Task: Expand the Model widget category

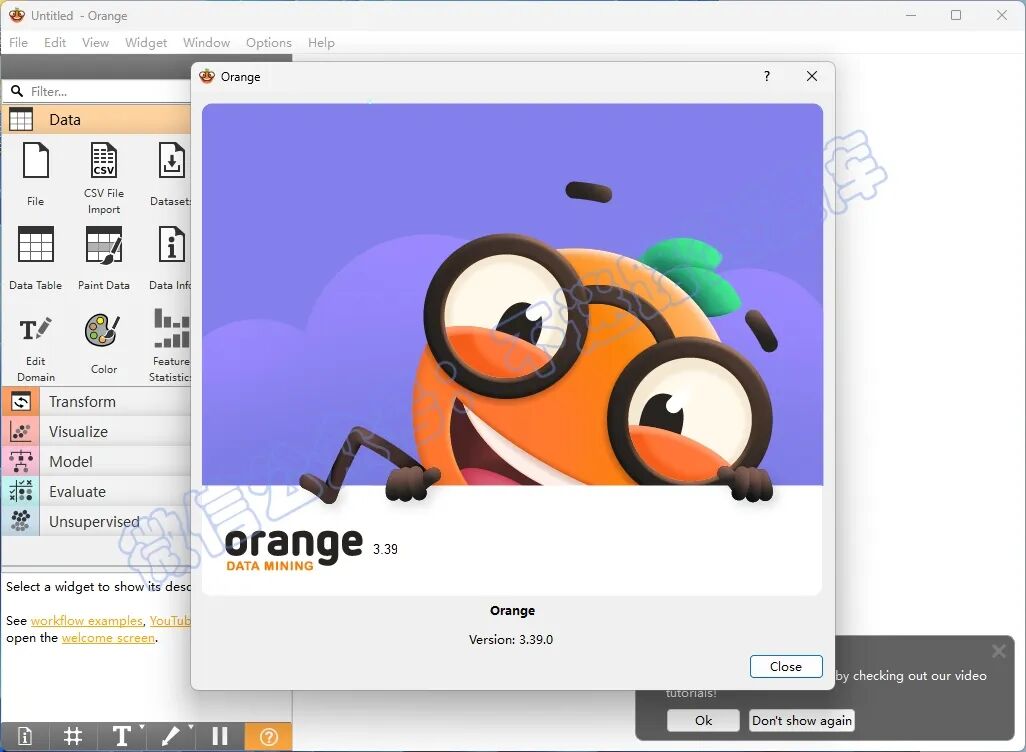Action: [x=96, y=461]
